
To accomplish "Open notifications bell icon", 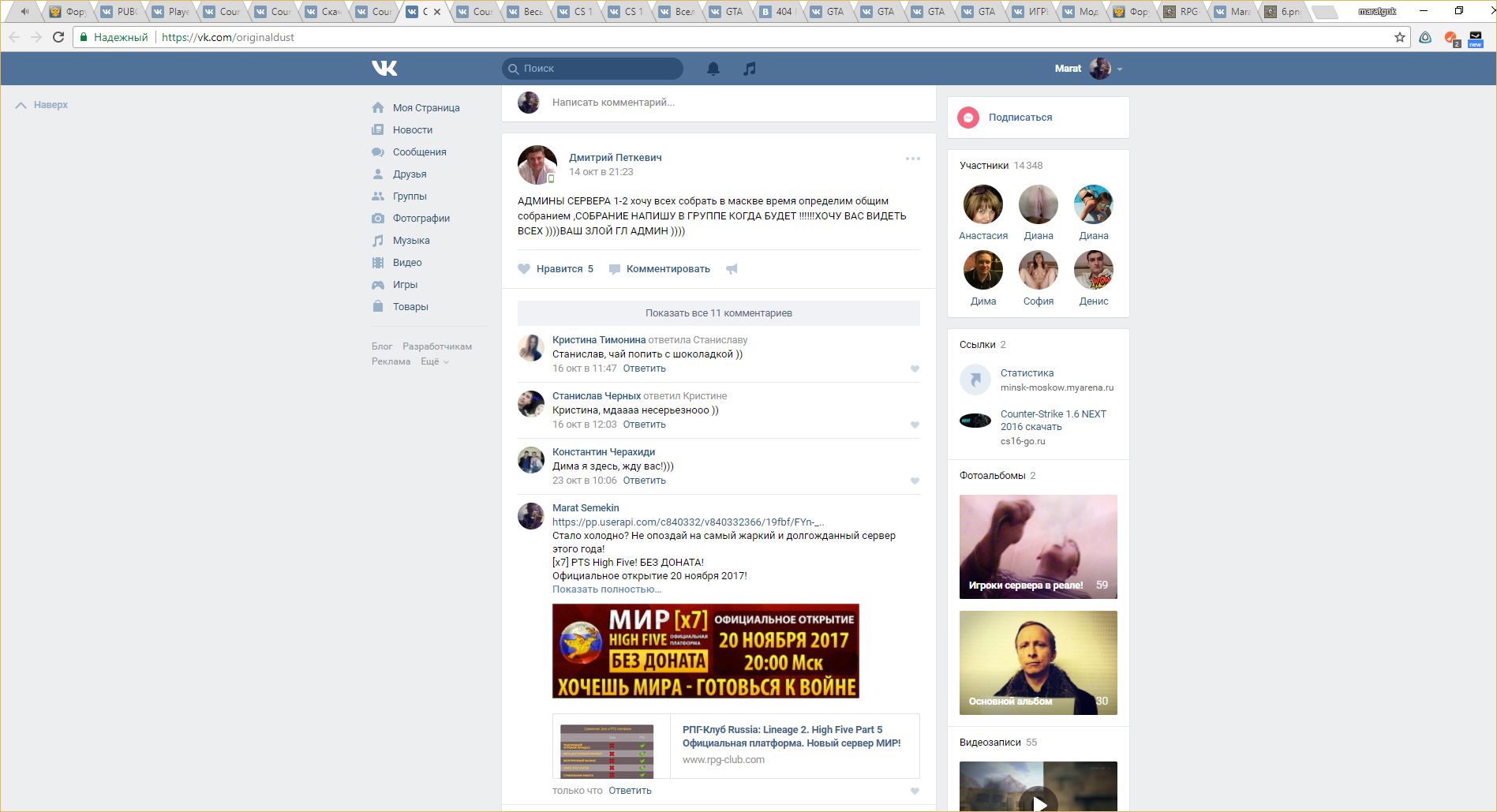I will point(713,69).
